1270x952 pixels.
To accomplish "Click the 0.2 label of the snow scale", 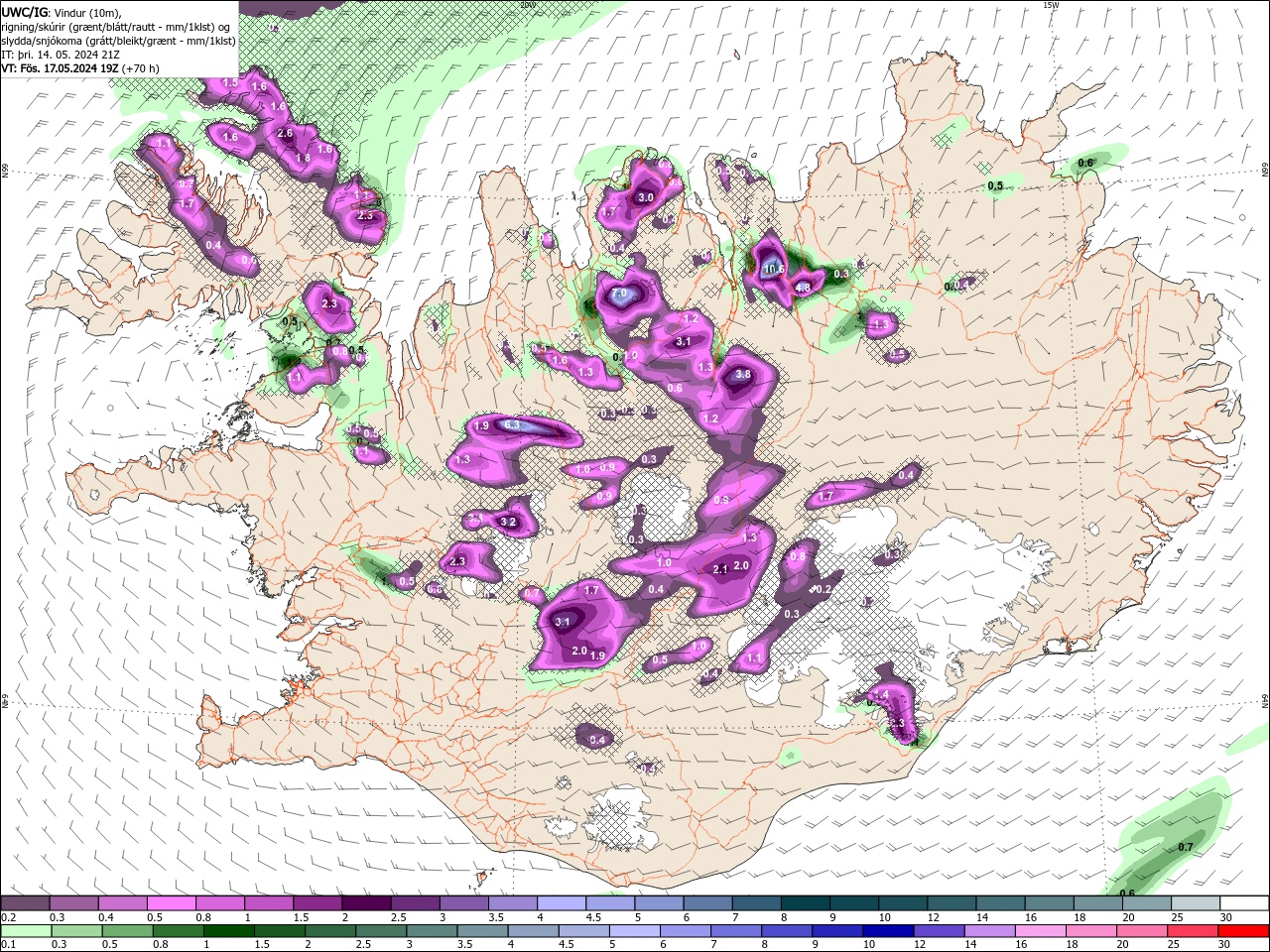I will tap(8, 917).
